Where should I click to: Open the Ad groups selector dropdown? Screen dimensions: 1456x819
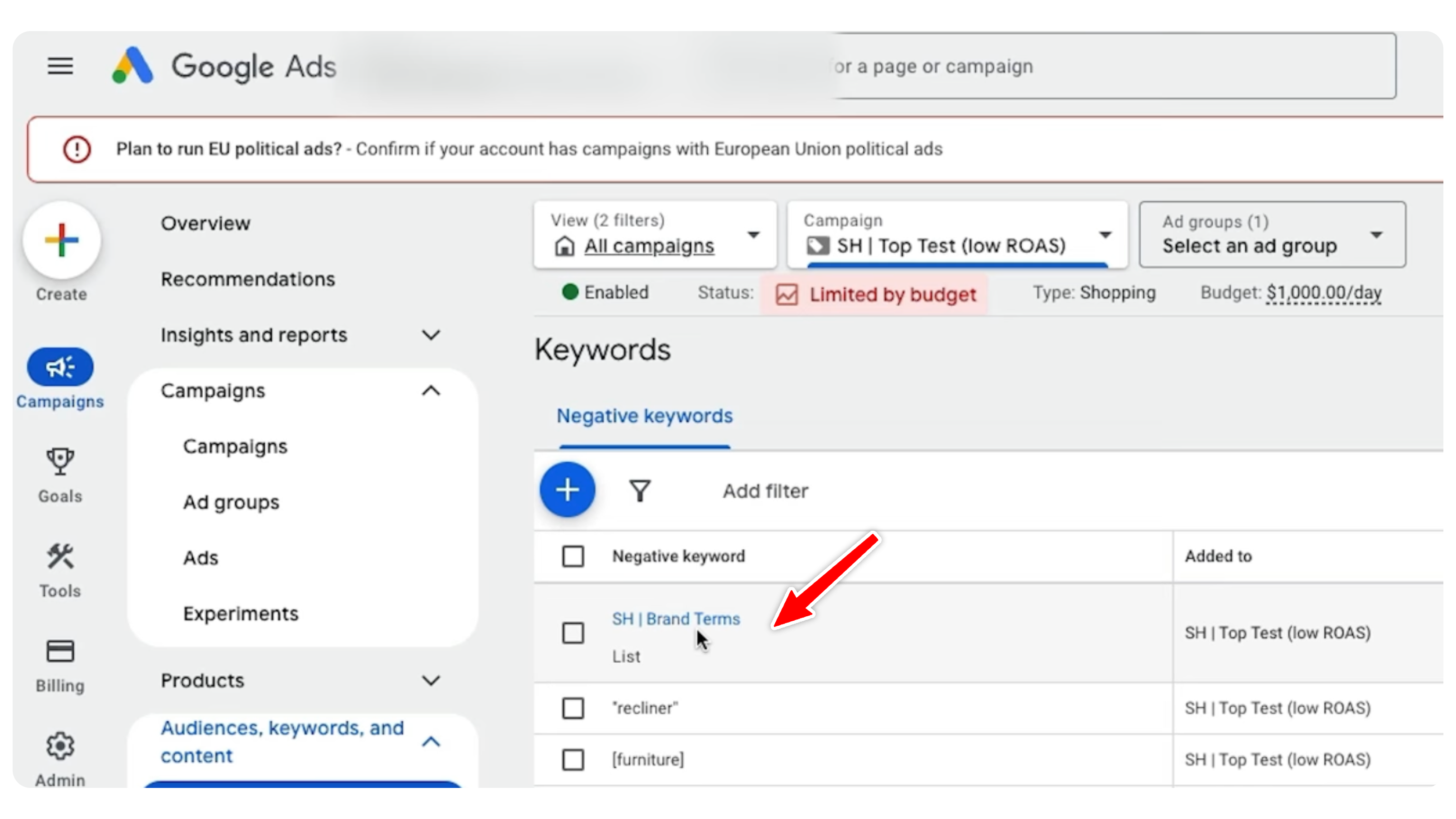pos(1272,235)
